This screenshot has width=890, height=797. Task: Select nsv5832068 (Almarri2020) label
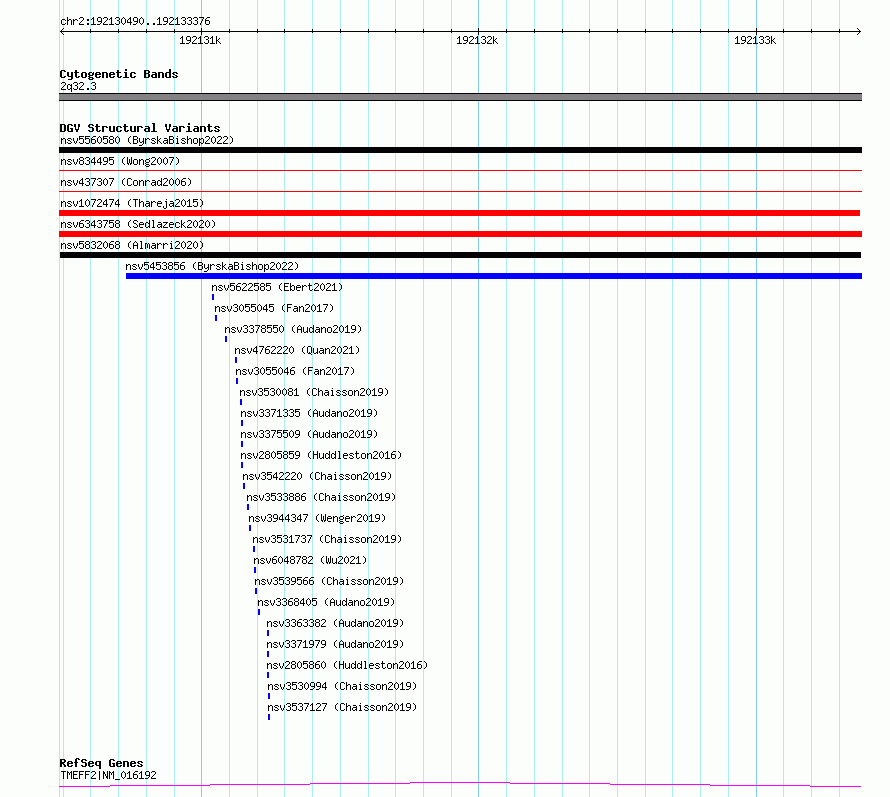(x=132, y=245)
